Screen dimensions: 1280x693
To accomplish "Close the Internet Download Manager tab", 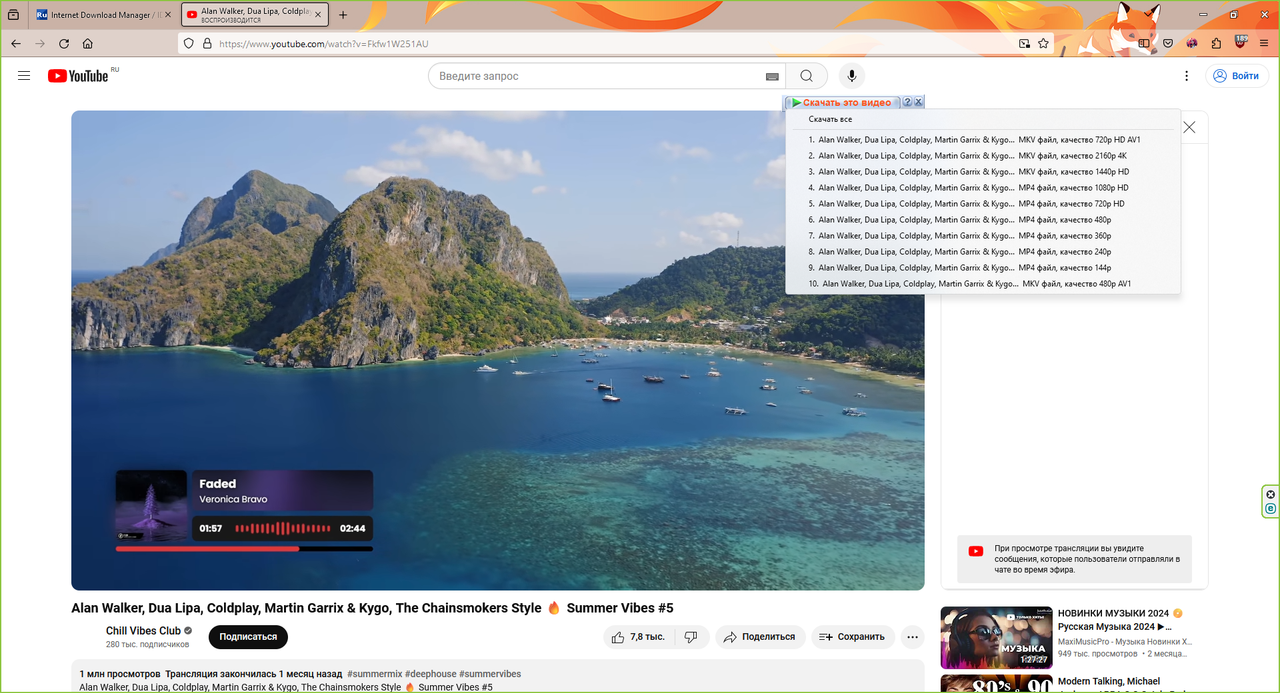I will pos(168,15).
